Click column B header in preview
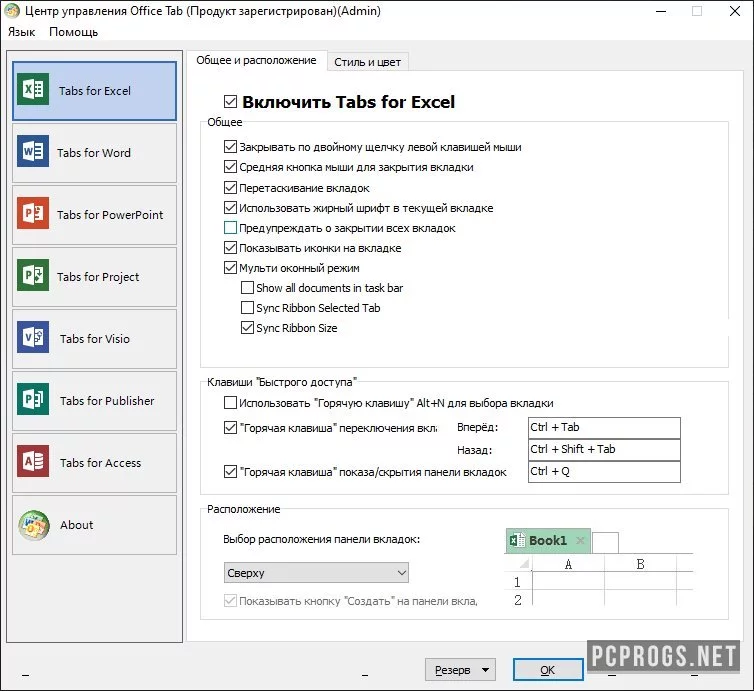 (641, 564)
